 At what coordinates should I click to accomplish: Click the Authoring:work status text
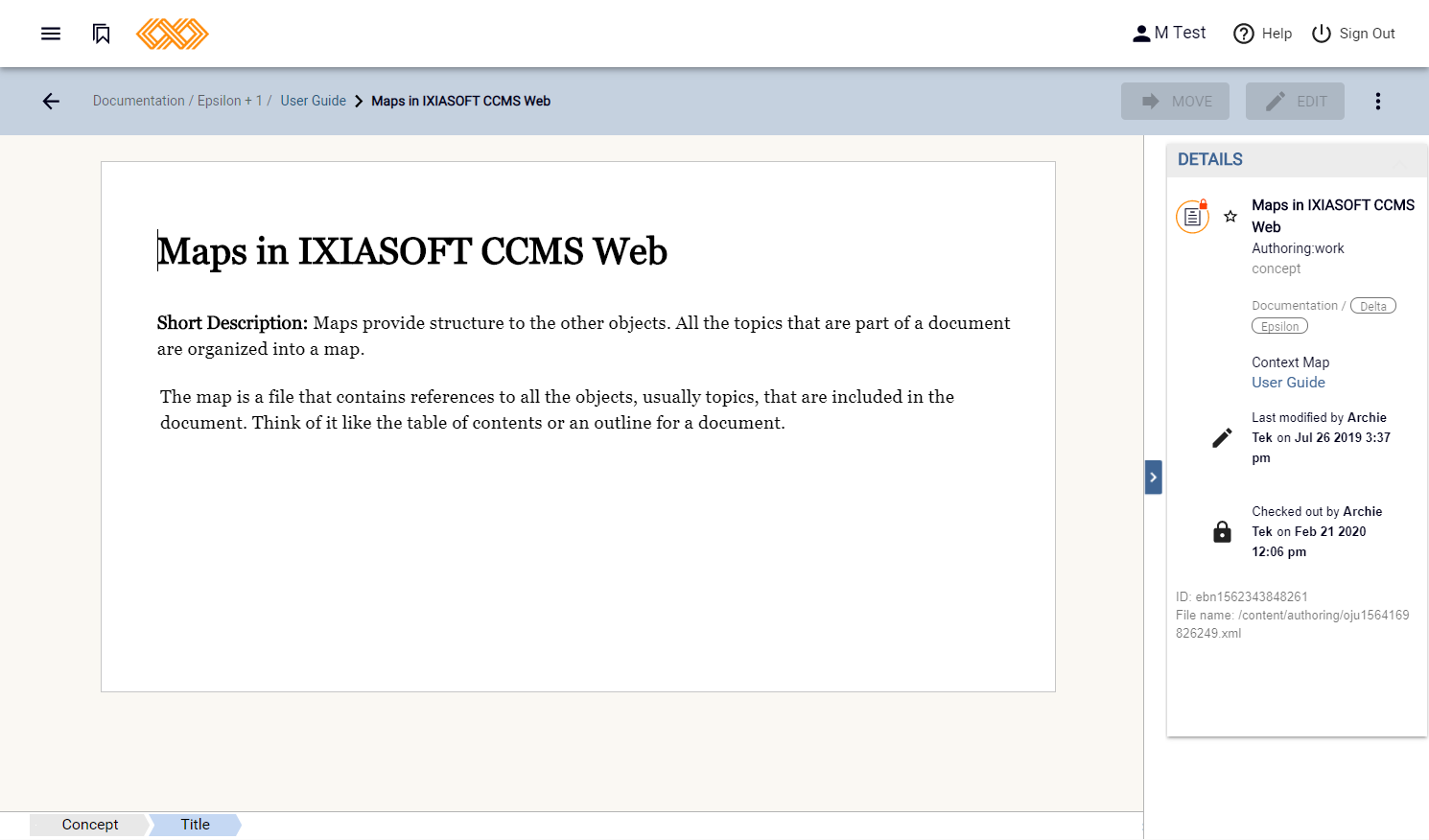pyautogui.click(x=1298, y=248)
